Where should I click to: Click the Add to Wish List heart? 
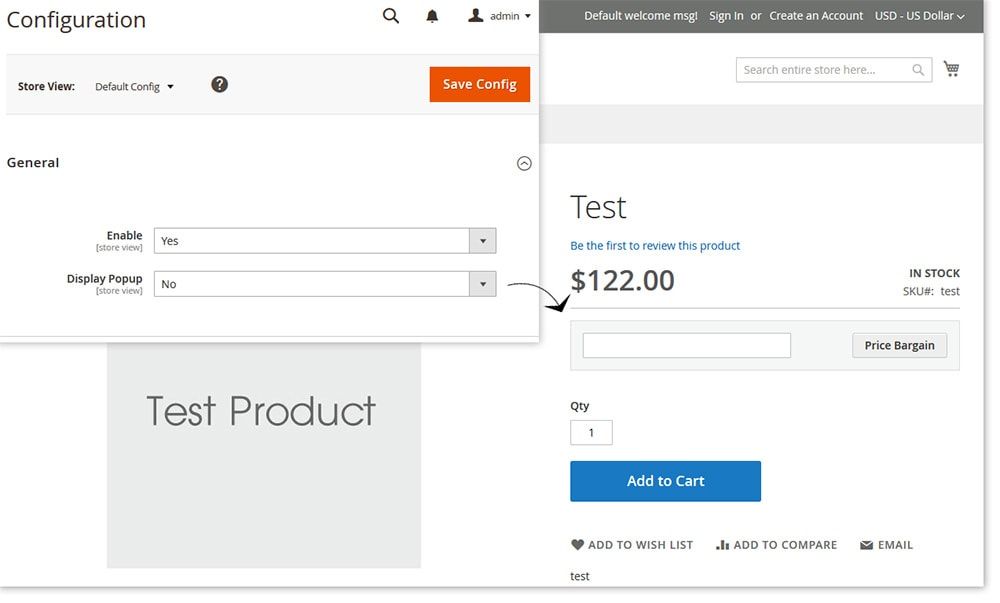[577, 545]
